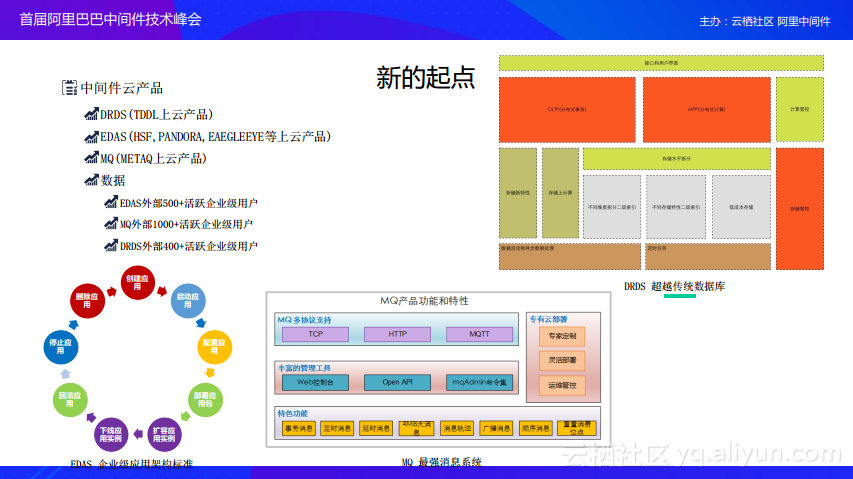The width and height of the screenshot is (853, 479).
Task: Click the 消息轨迹 feature box
Action: coord(457,428)
